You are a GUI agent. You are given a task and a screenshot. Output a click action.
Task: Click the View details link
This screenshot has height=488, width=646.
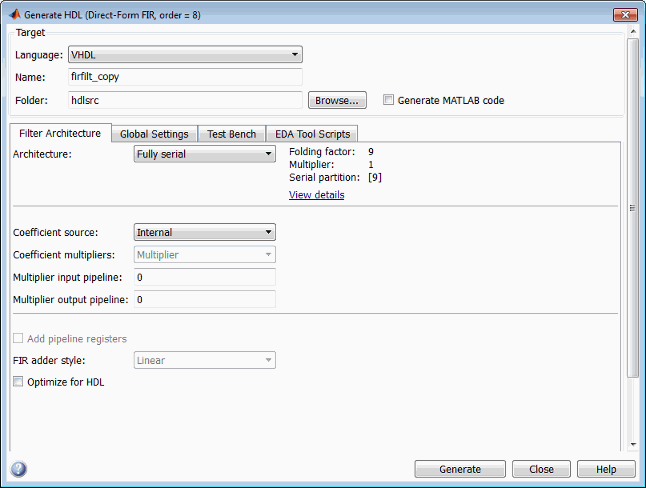[x=316, y=195]
